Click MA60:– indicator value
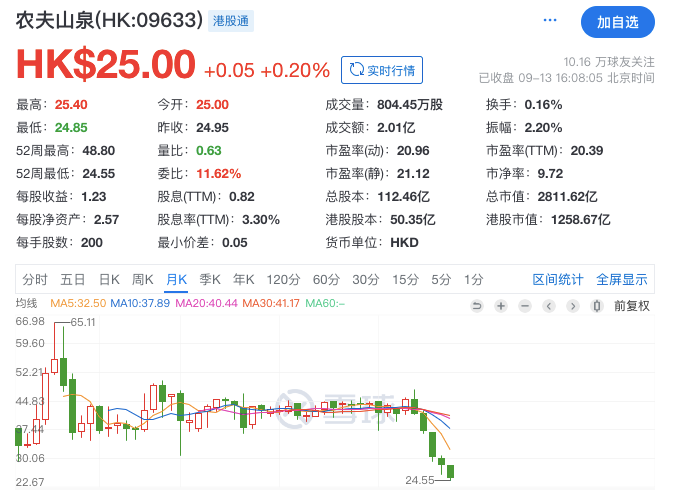685x490 pixels. [325, 303]
